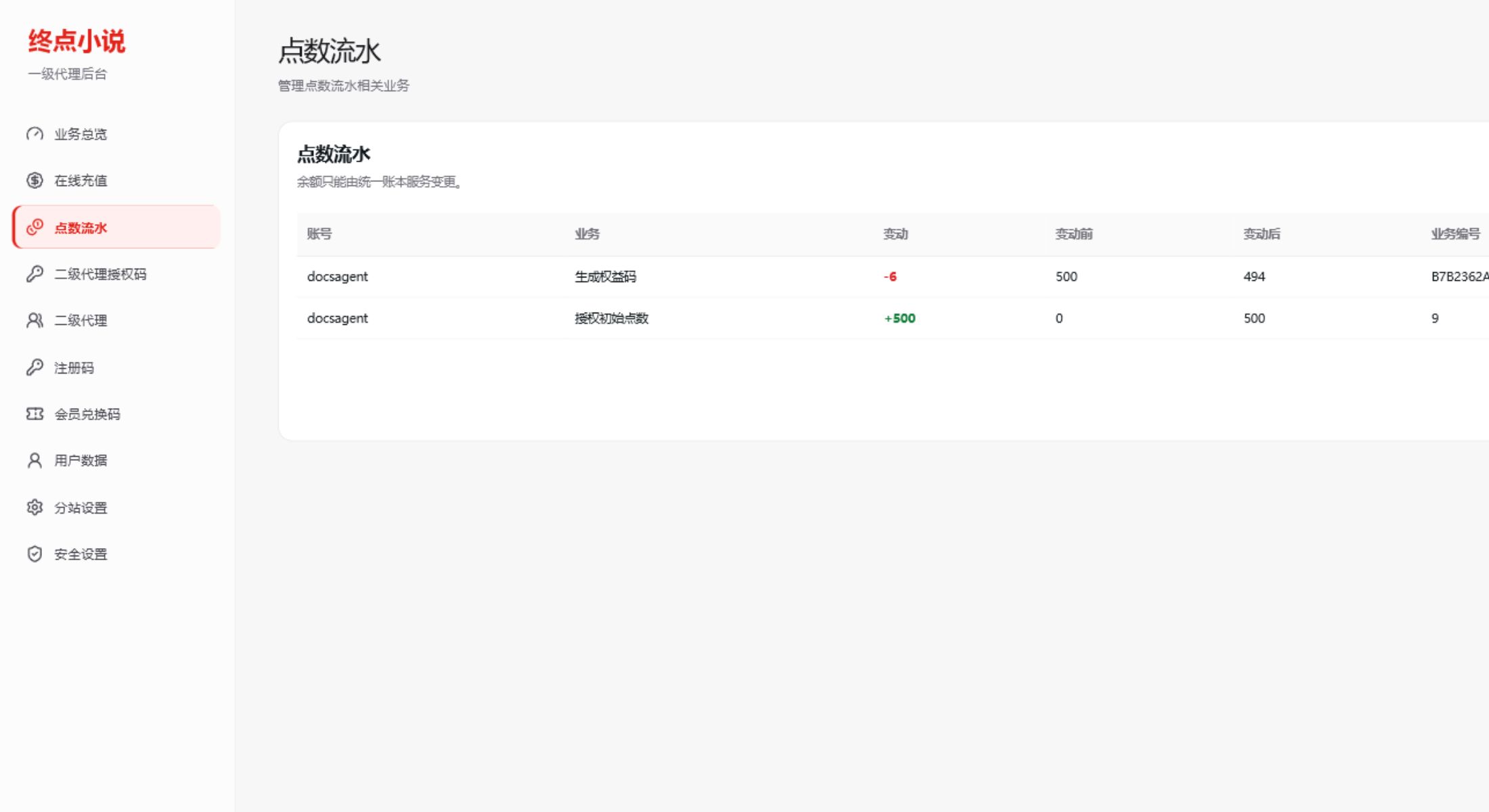This screenshot has width=1489, height=812.
Task: Click the 在线充值 dollar coin icon
Action: tap(35, 180)
